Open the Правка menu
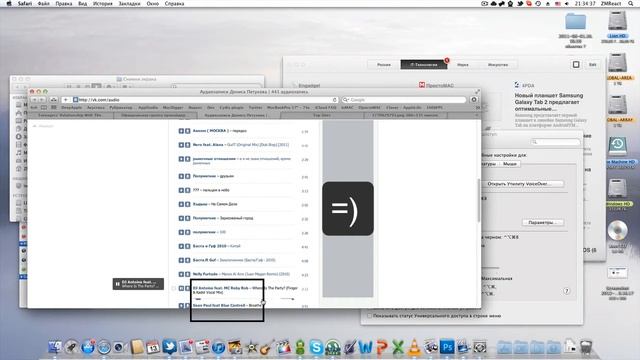The image size is (640, 360). 64,3
